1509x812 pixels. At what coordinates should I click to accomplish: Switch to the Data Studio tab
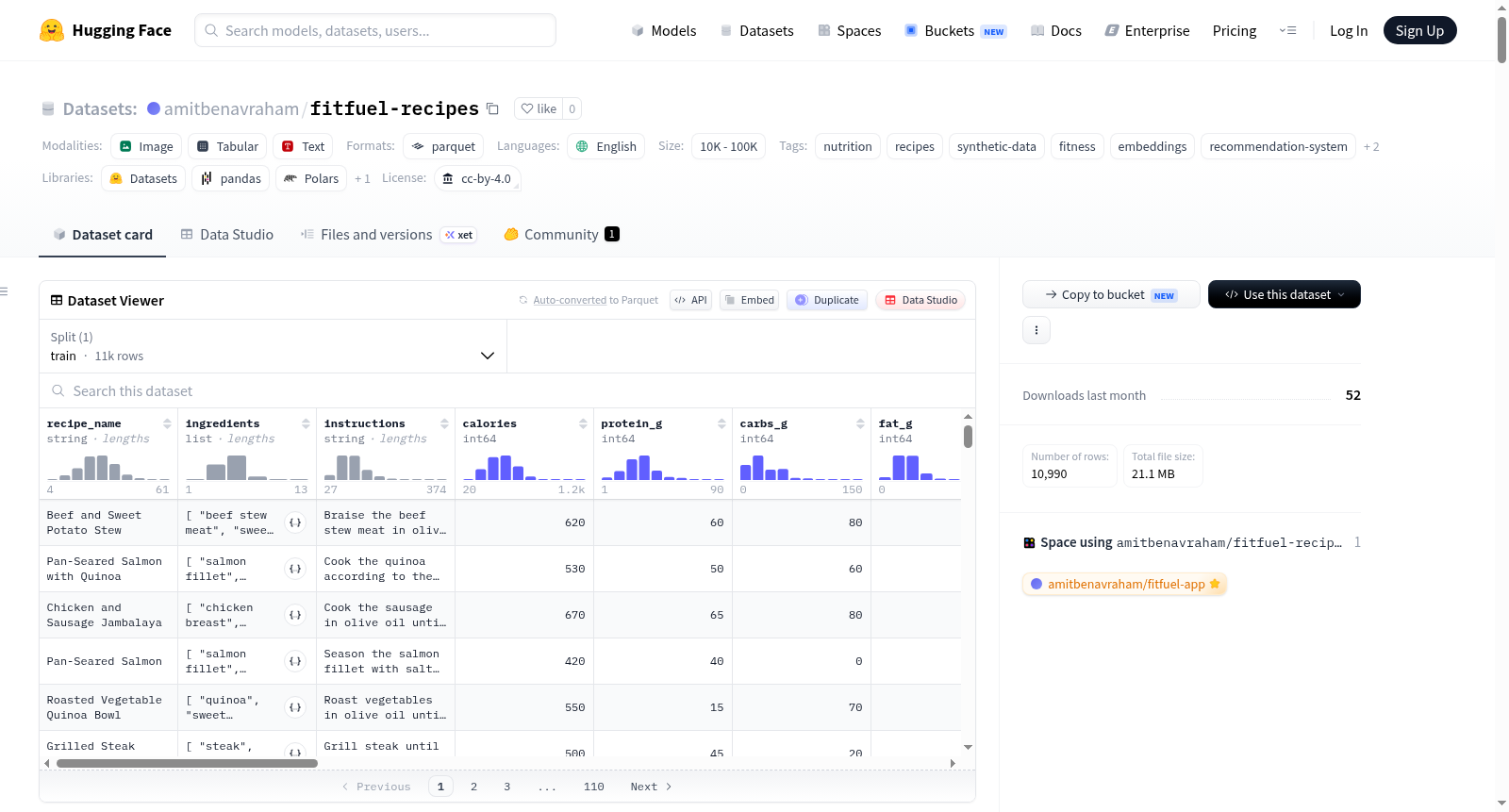click(x=227, y=235)
